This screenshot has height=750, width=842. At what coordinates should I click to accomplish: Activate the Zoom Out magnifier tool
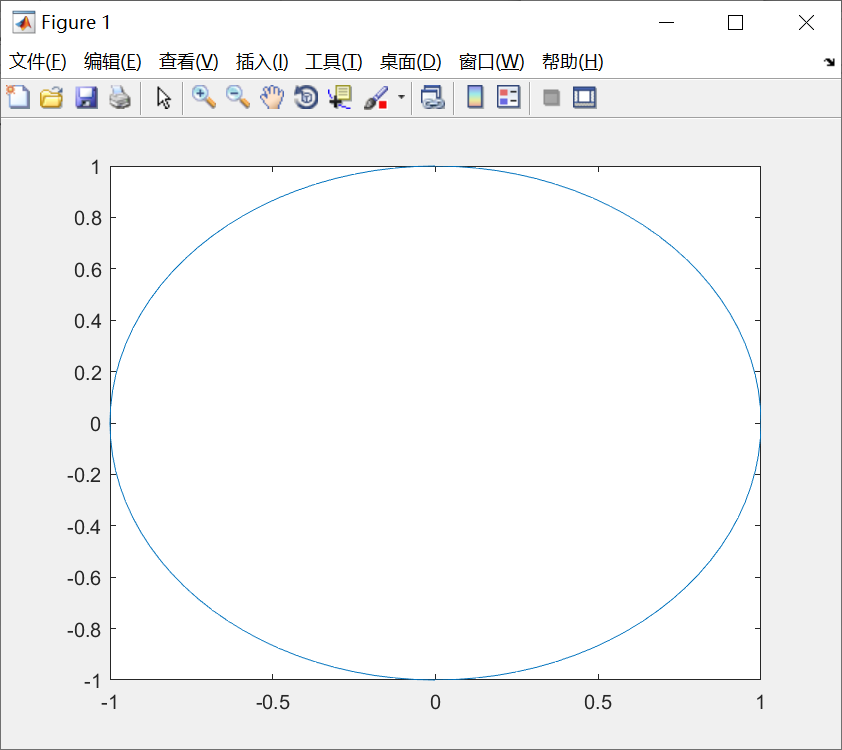pyautogui.click(x=238, y=98)
